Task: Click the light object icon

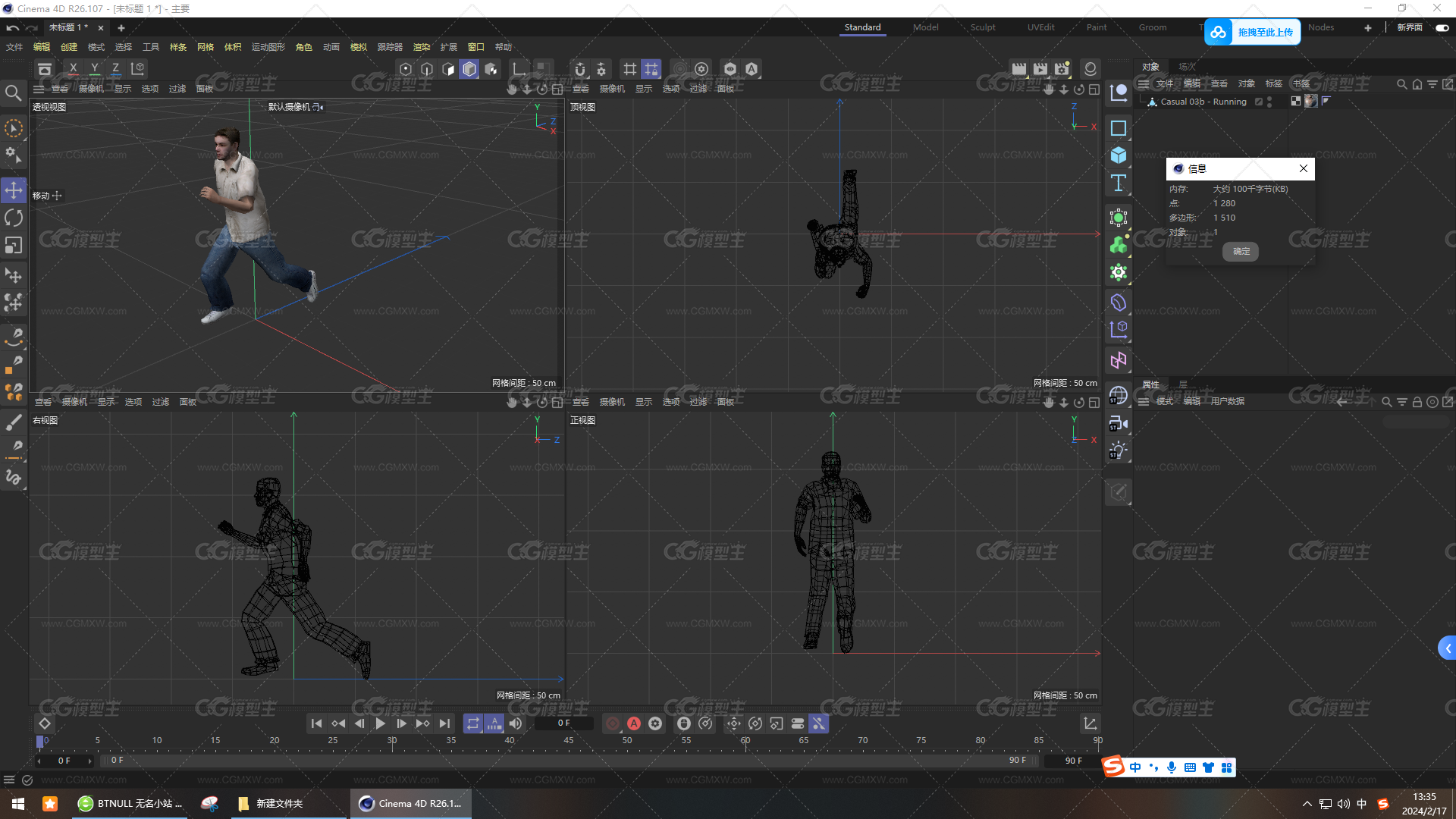Action: pyautogui.click(x=1119, y=451)
